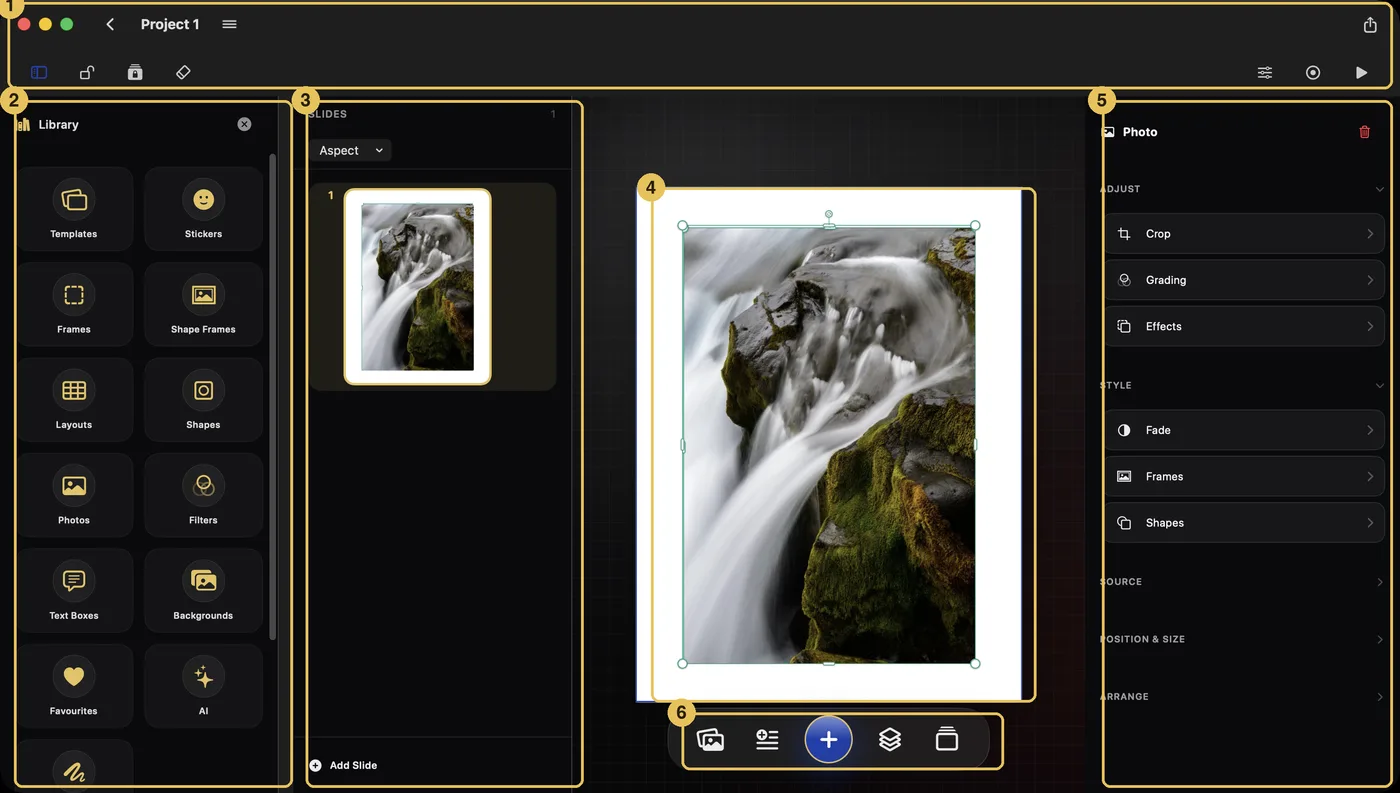Image resolution: width=1400 pixels, height=793 pixels.
Task: Open the Aspect dropdown
Action: click(350, 150)
